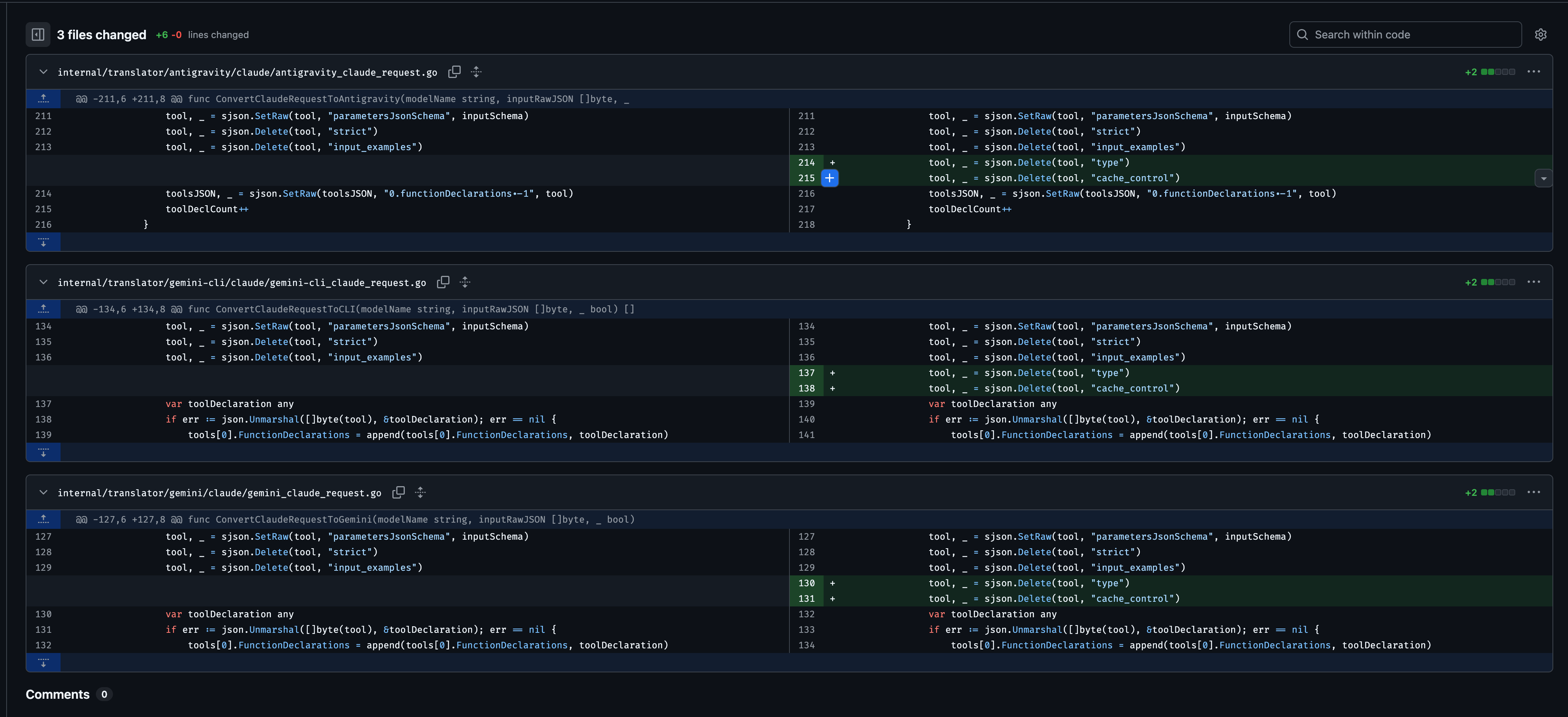Open dropdown arrow beside line 215
Screen dimensions: 1568x717
tap(1543, 178)
